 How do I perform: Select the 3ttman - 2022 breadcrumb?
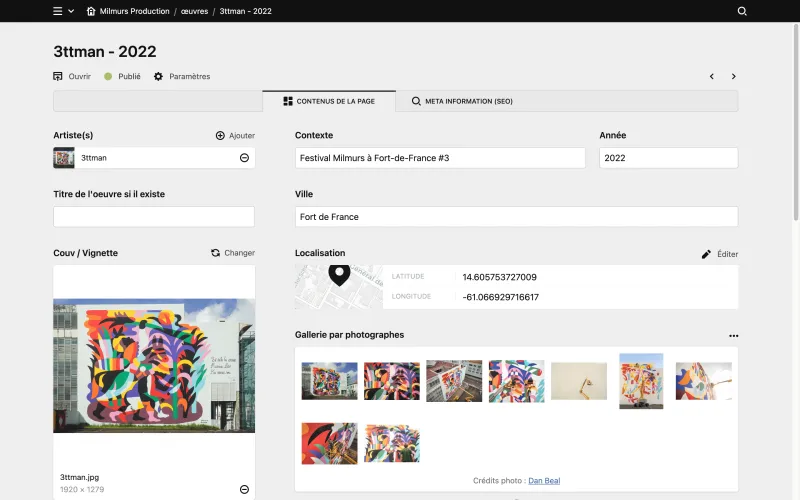245,11
